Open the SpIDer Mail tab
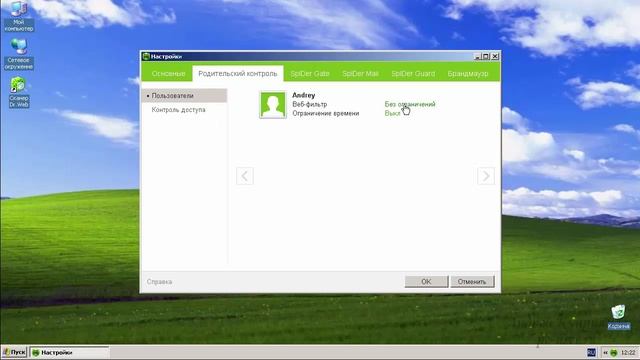 click(360, 74)
